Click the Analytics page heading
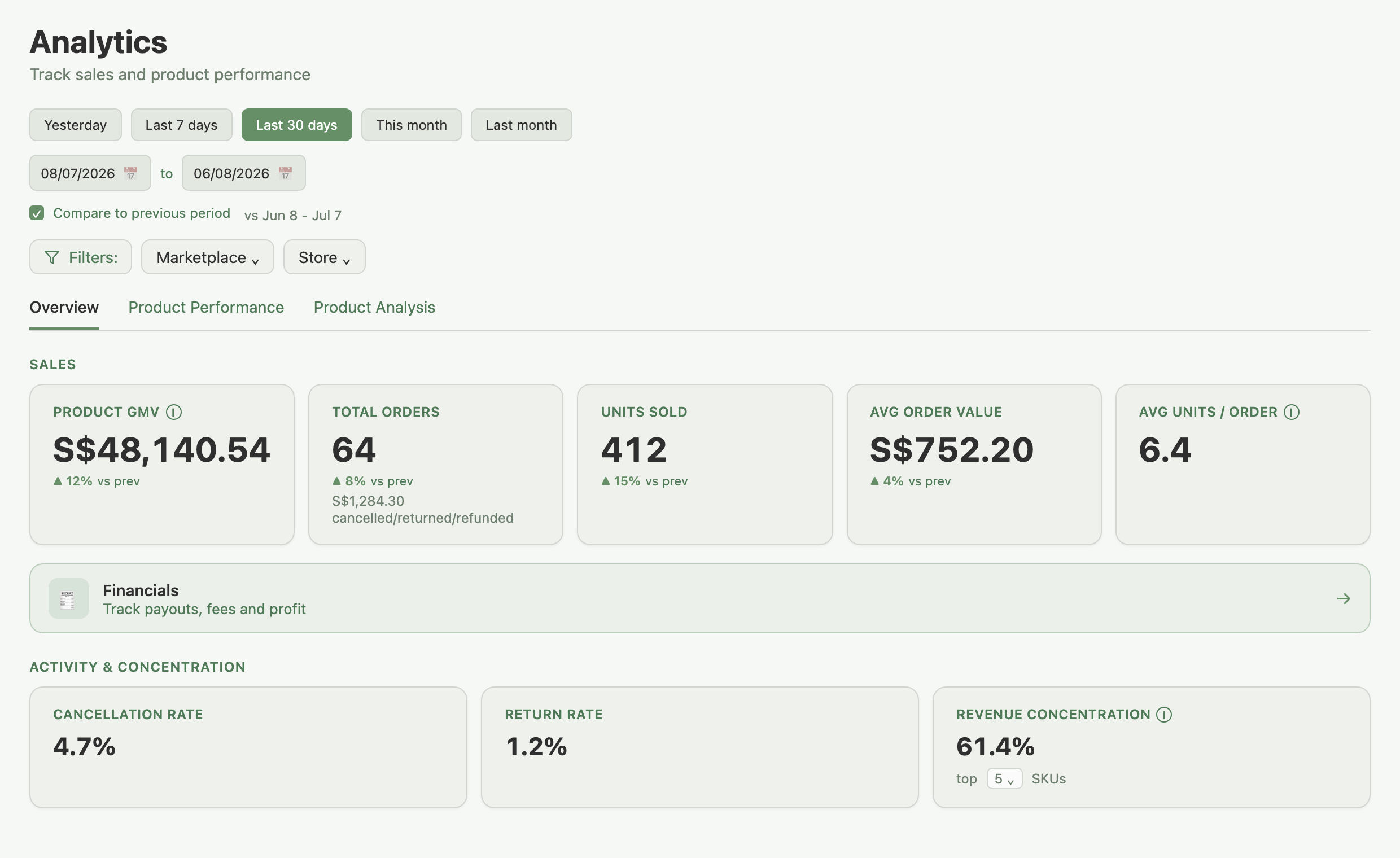The height and width of the screenshot is (858, 1400). [x=98, y=42]
